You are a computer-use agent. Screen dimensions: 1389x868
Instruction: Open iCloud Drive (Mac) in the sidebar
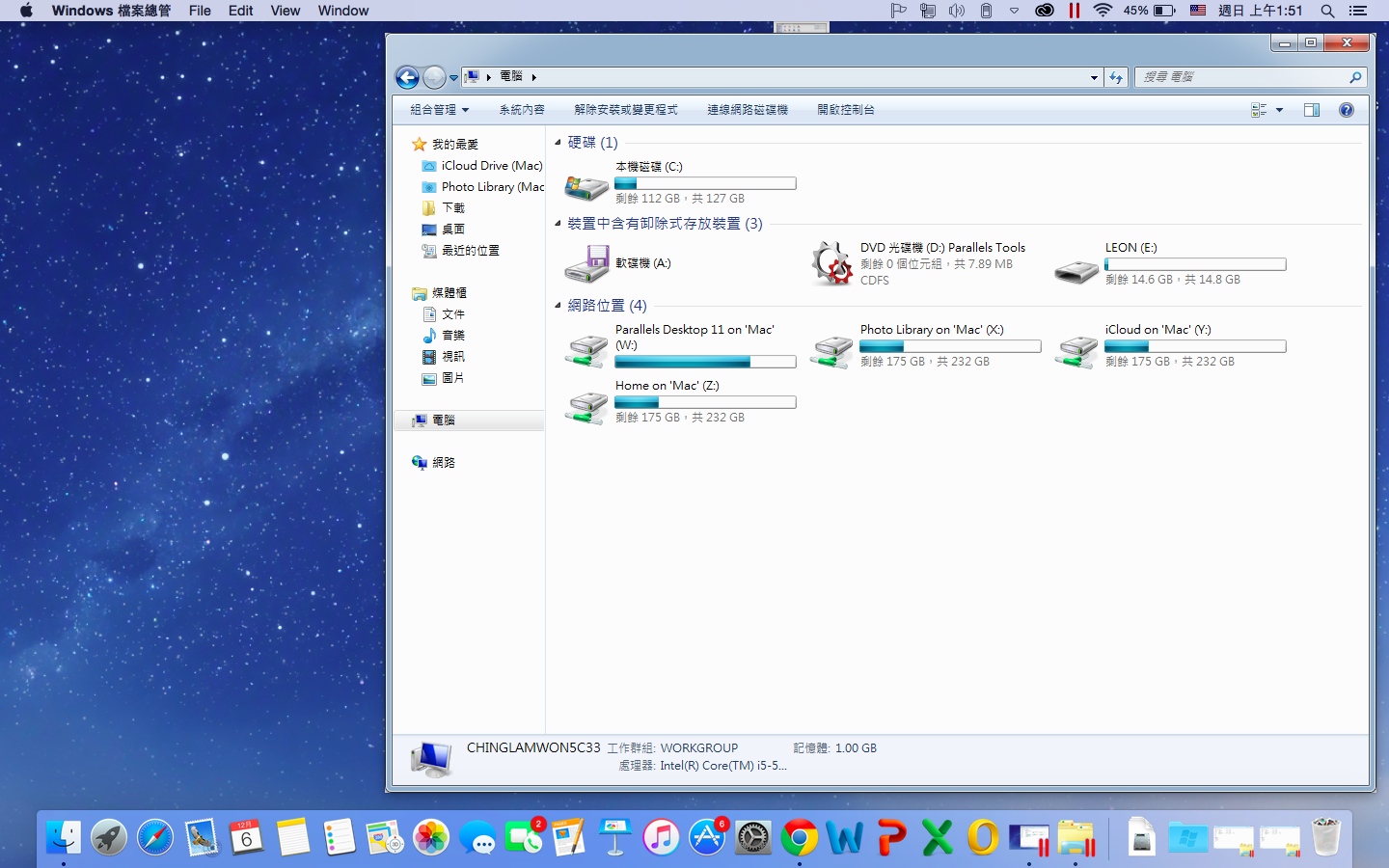point(482,166)
